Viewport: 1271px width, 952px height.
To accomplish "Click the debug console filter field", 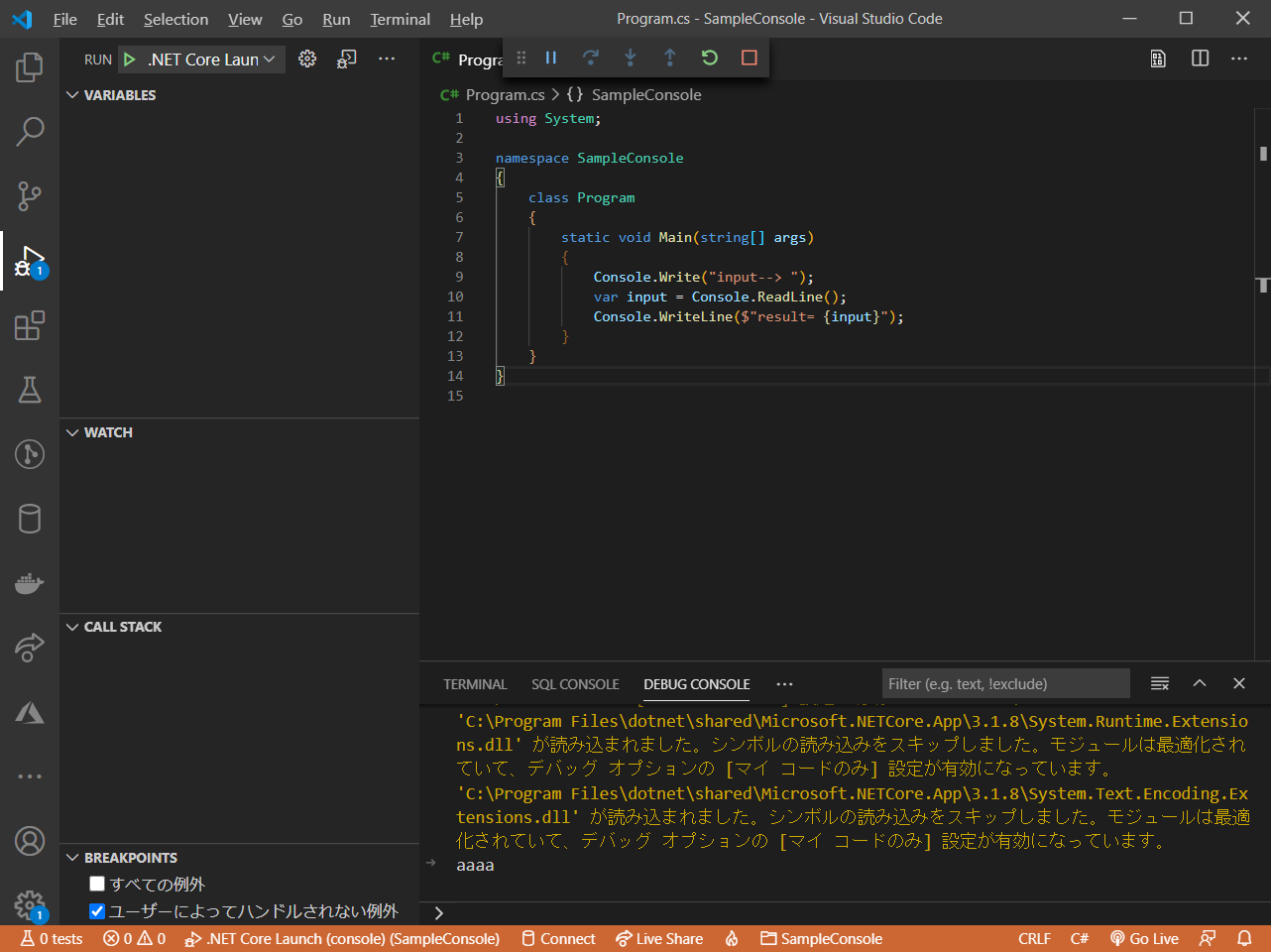I will tap(1006, 683).
